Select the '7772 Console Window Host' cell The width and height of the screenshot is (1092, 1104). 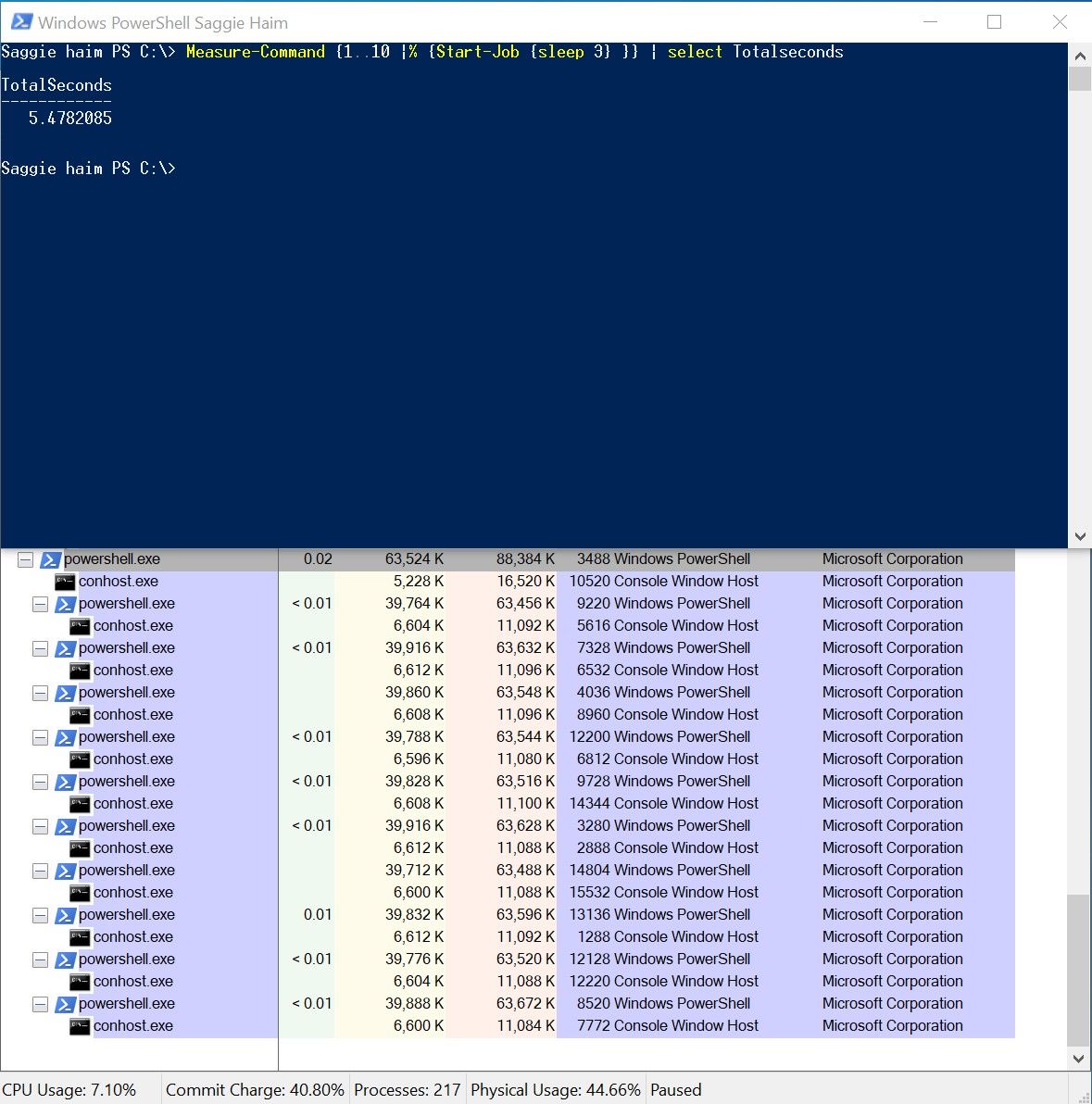coord(668,1026)
